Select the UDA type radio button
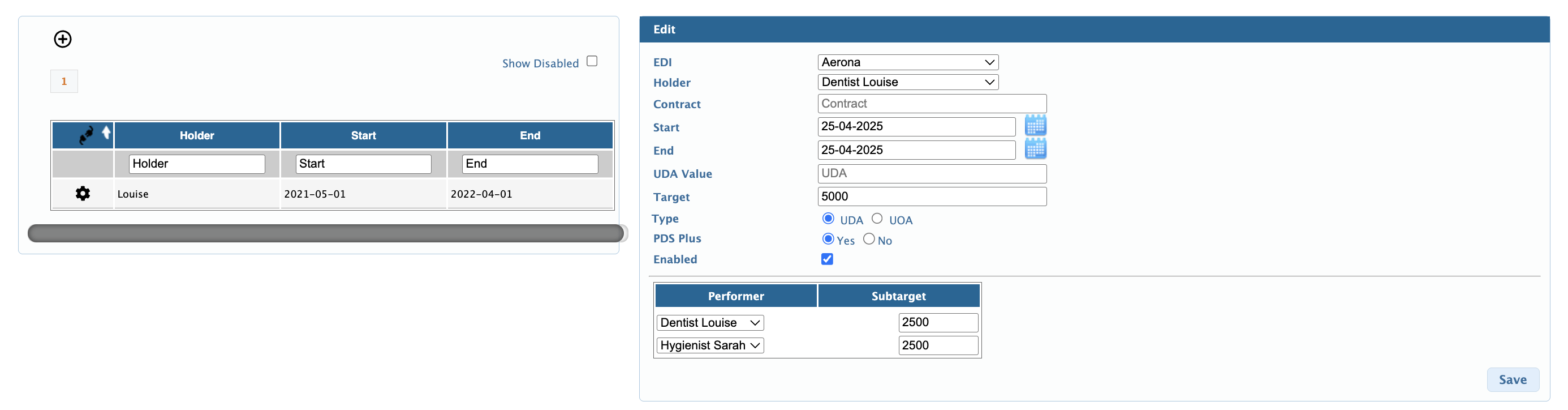Viewport: 1568px width, 410px height. (828, 218)
